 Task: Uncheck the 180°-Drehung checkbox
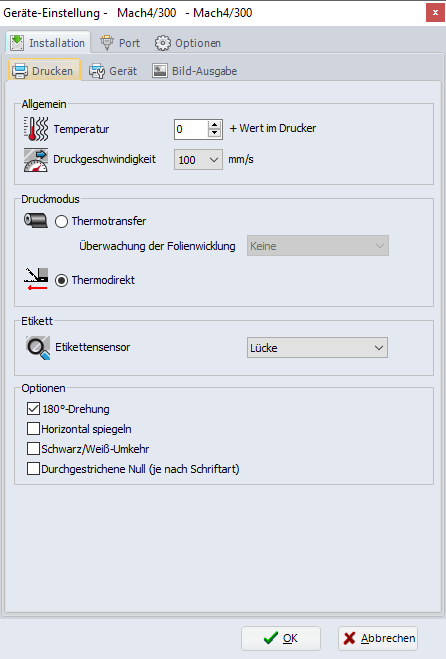pyautogui.click(x=33, y=409)
